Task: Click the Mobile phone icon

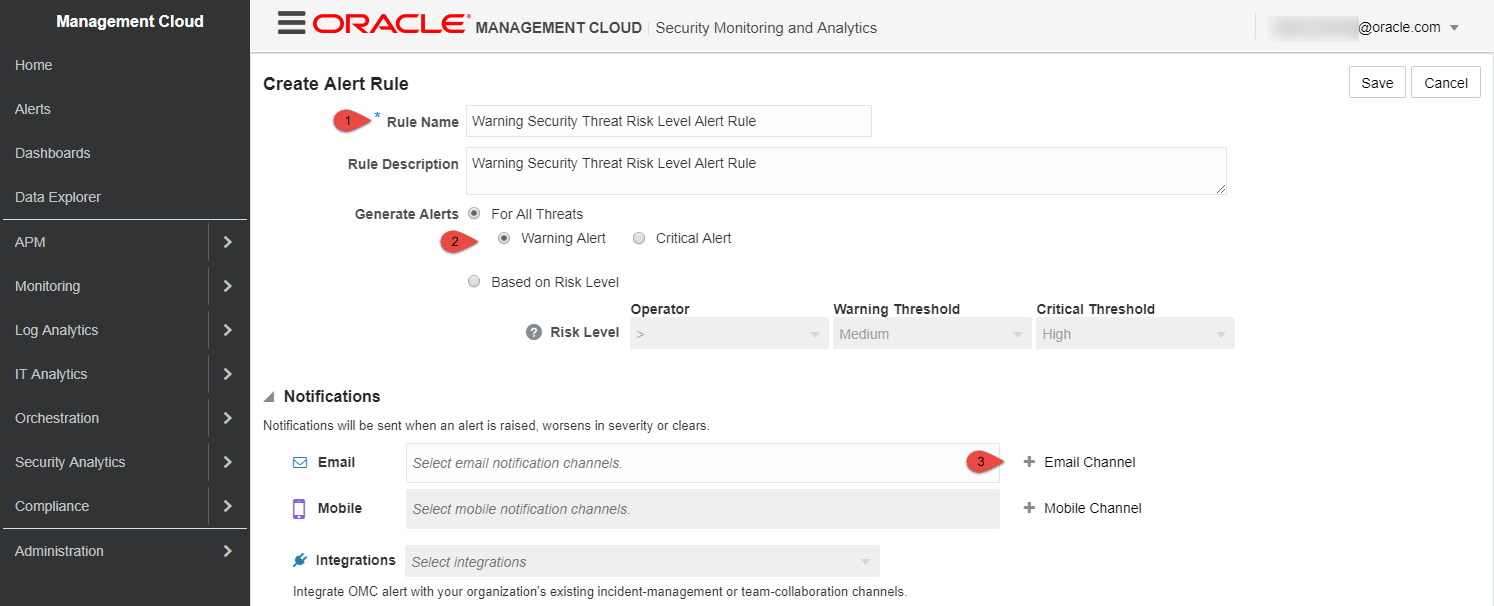Action: click(299, 509)
